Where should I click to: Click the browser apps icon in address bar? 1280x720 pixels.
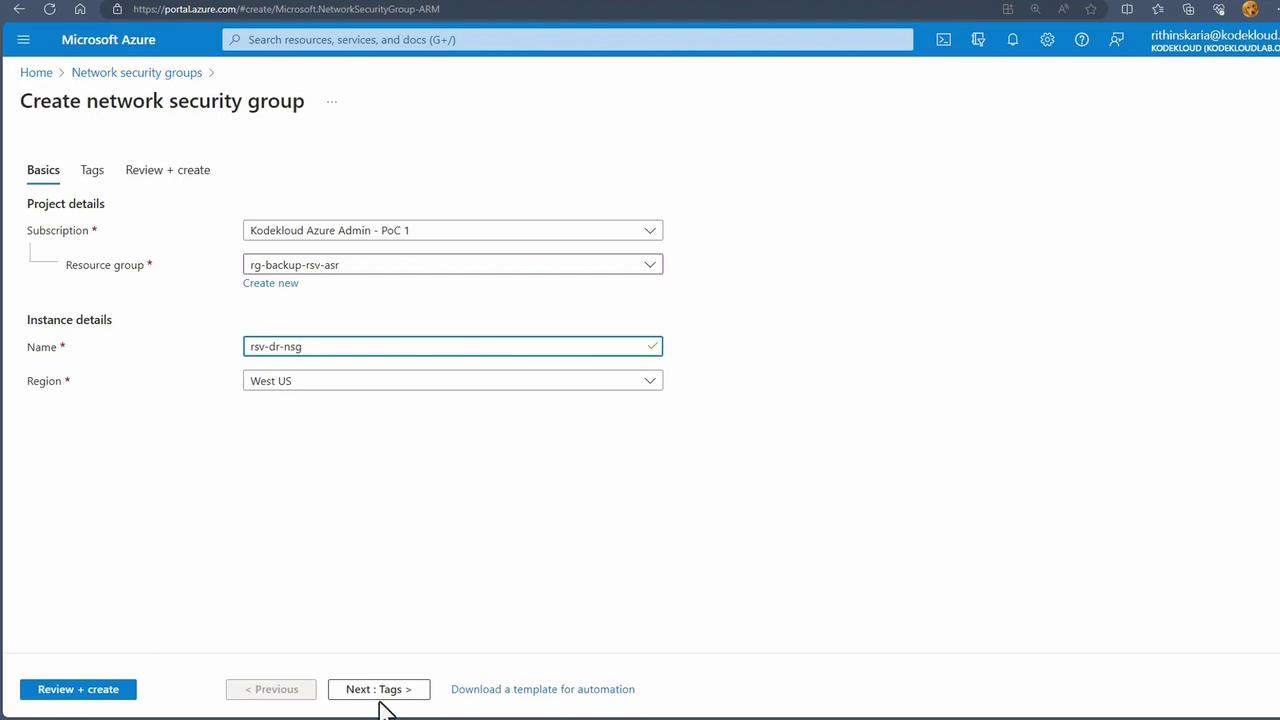pyautogui.click(x=1007, y=9)
